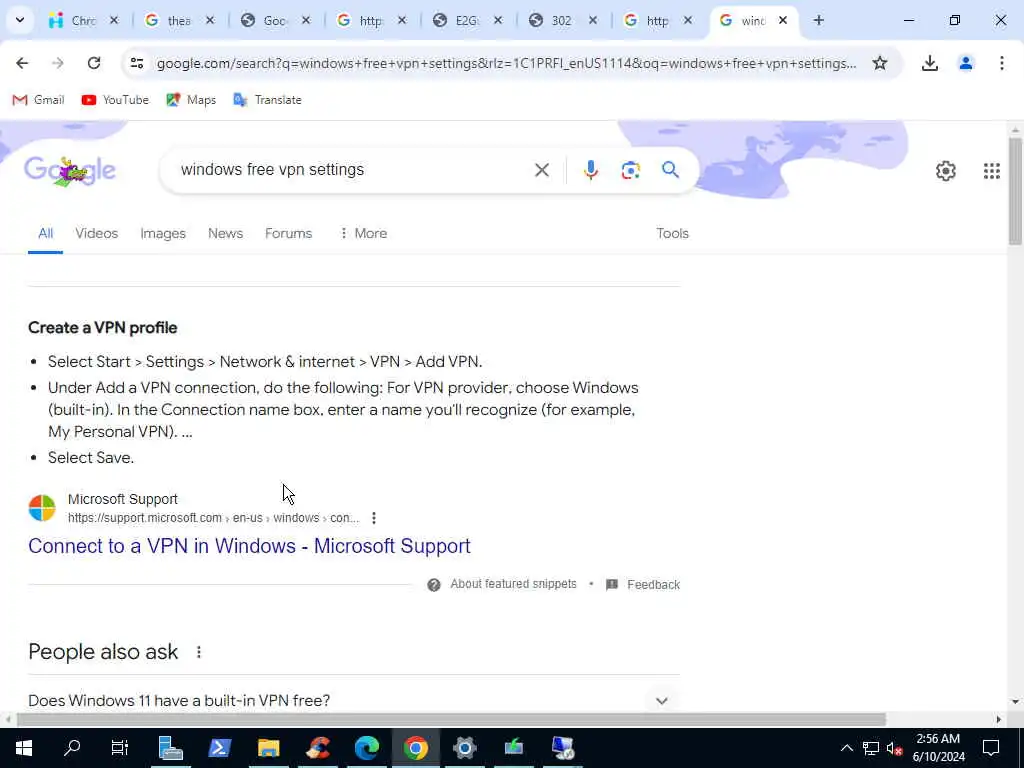Open Gmail bookmark

[x=39, y=100]
